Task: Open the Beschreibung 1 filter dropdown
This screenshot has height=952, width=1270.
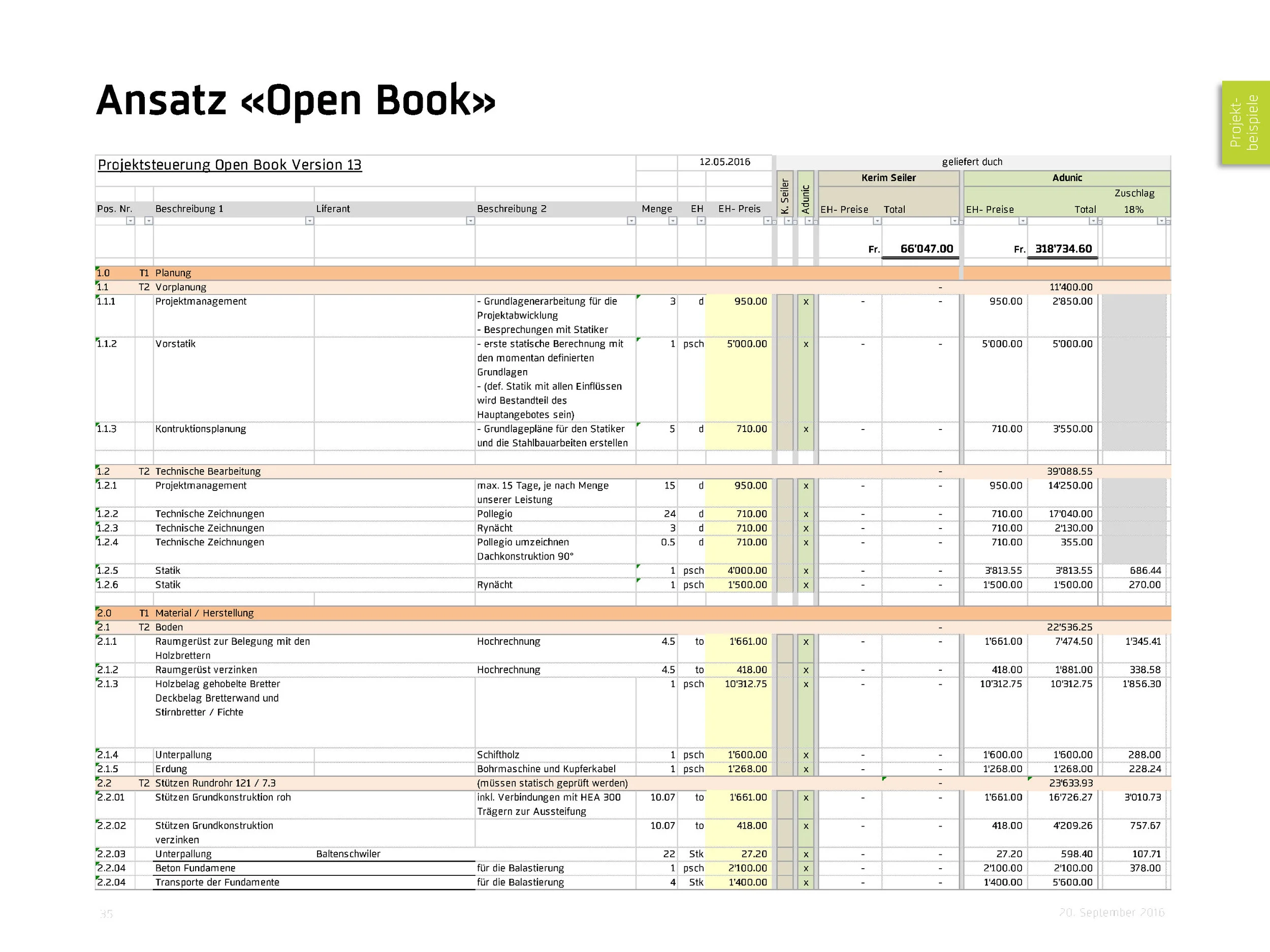Action: point(309,221)
